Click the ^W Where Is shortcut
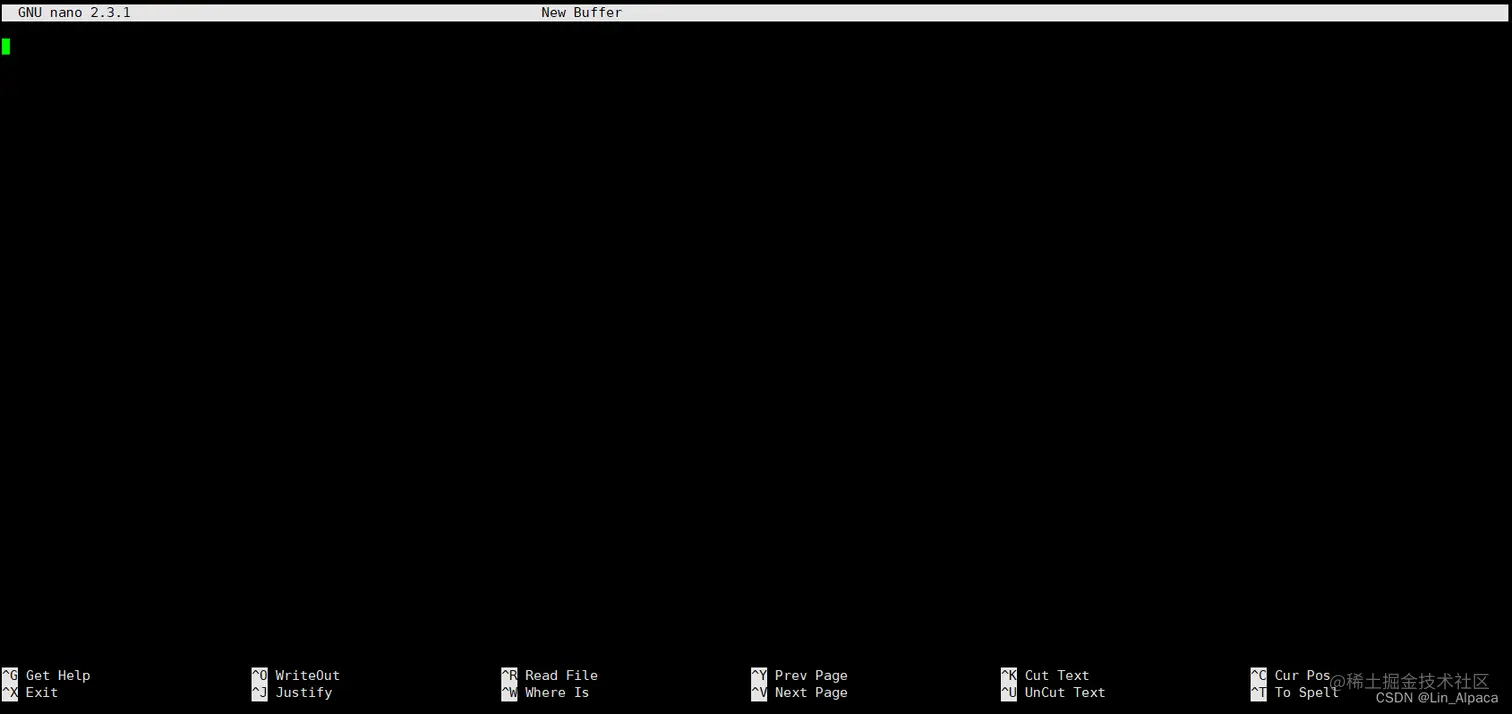This screenshot has height=714, width=1512. tap(545, 692)
